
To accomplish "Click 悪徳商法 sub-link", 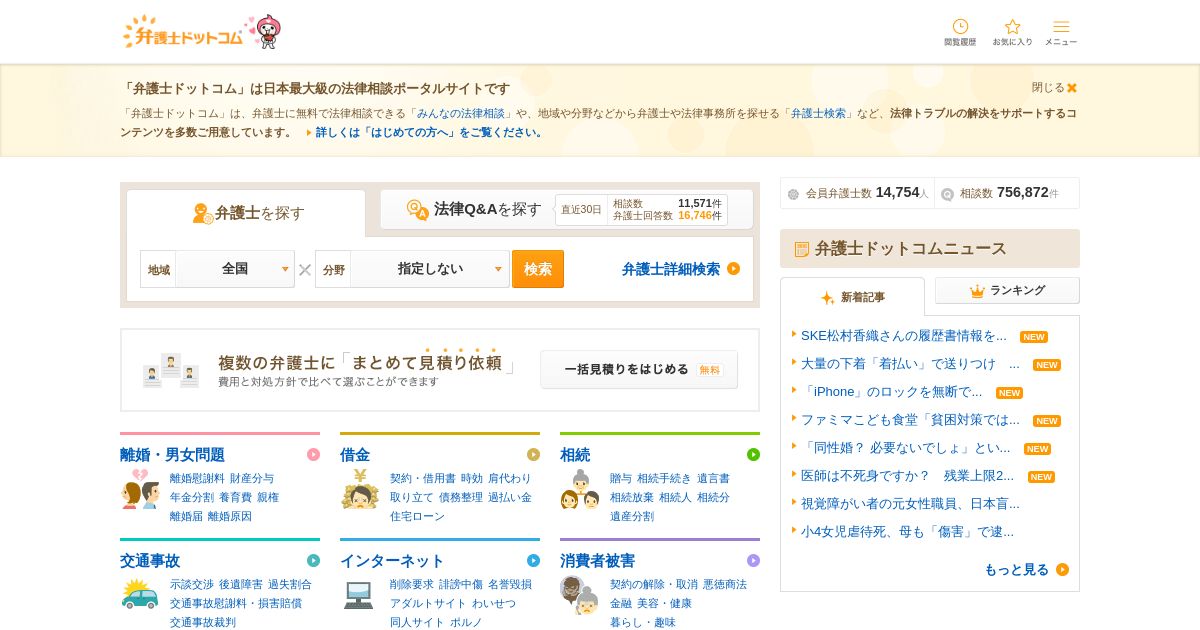I will 725,585.
